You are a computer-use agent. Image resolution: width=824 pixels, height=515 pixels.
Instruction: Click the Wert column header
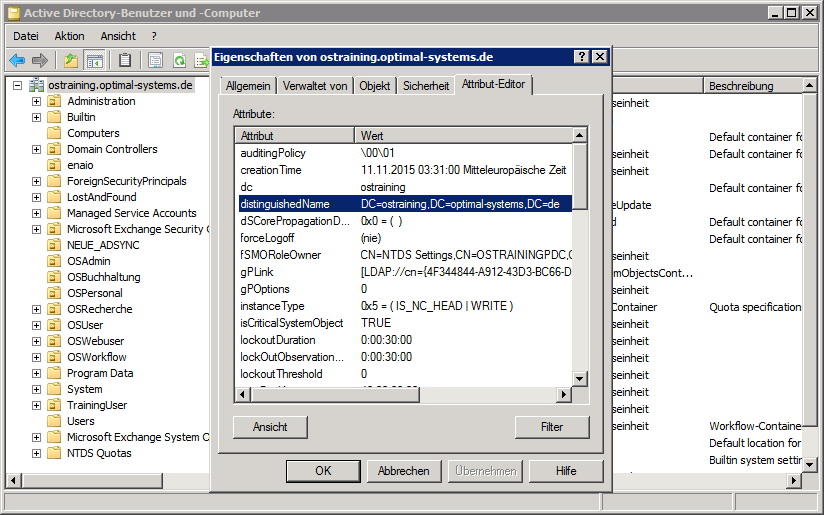click(464, 136)
